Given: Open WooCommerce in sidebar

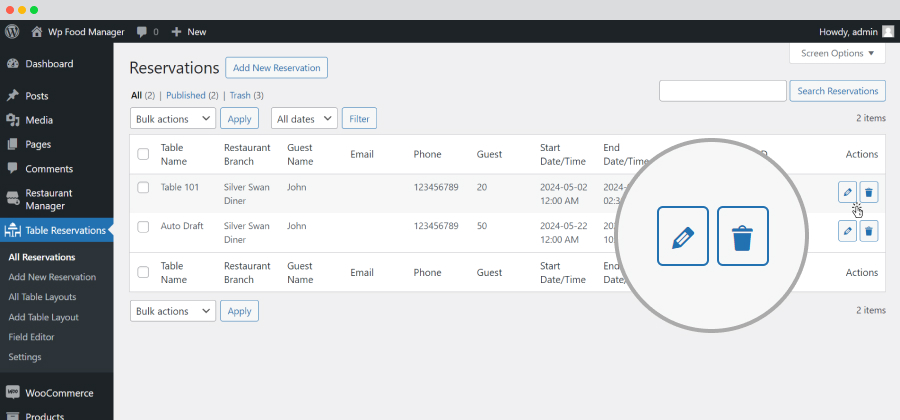Looking at the screenshot, I should [x=56, y=393].
